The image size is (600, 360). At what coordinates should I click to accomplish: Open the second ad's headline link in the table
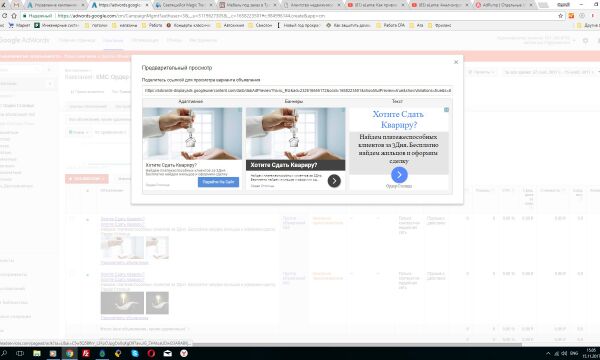tap(123, 274)
